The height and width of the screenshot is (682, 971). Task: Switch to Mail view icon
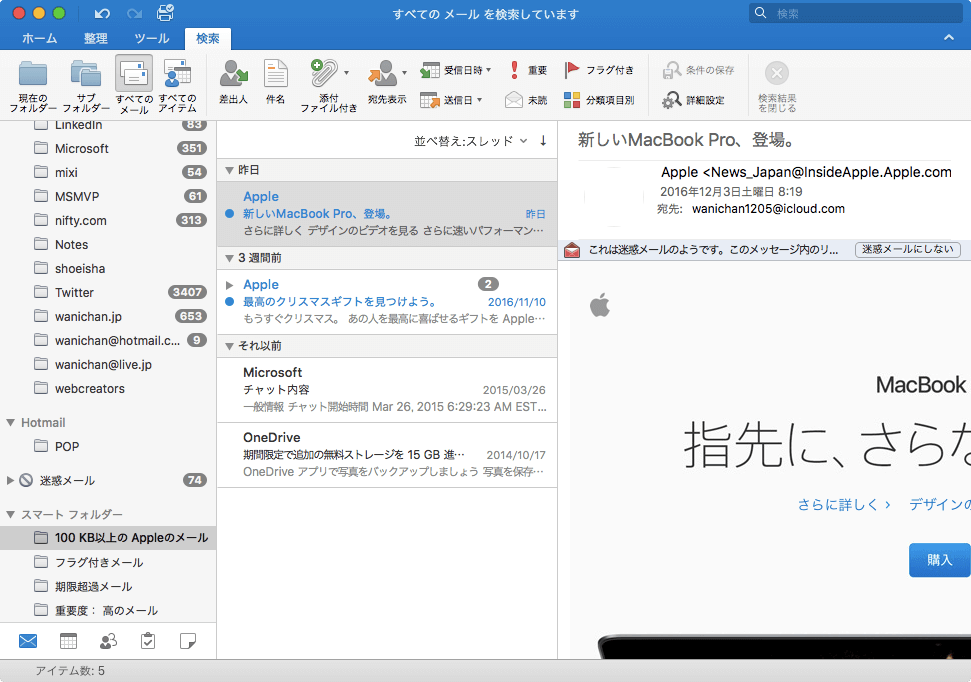coord(28,641)
